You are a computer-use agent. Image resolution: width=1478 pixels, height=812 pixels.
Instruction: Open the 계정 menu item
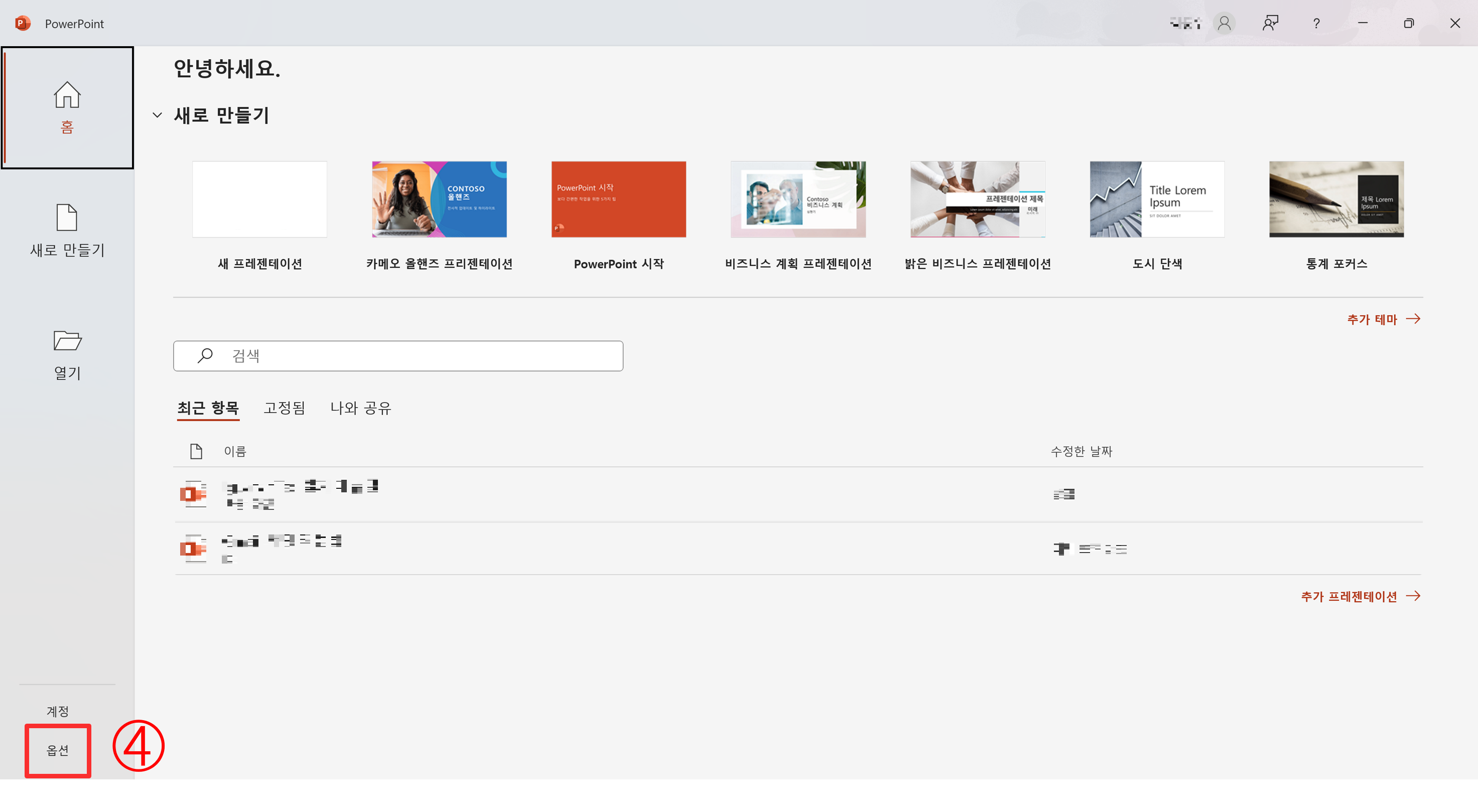57,712
